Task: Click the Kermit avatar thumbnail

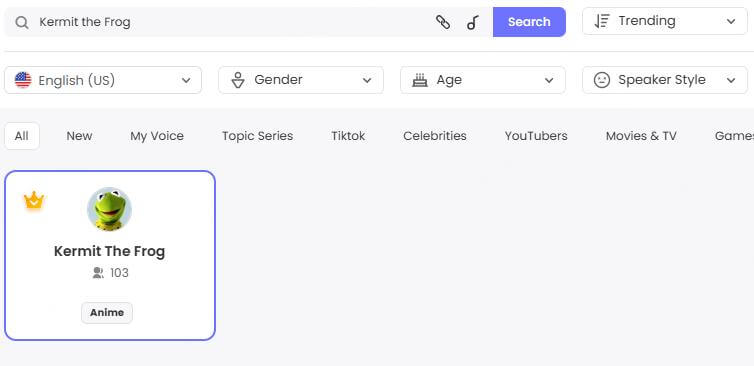Action: [x=109, y=209]
